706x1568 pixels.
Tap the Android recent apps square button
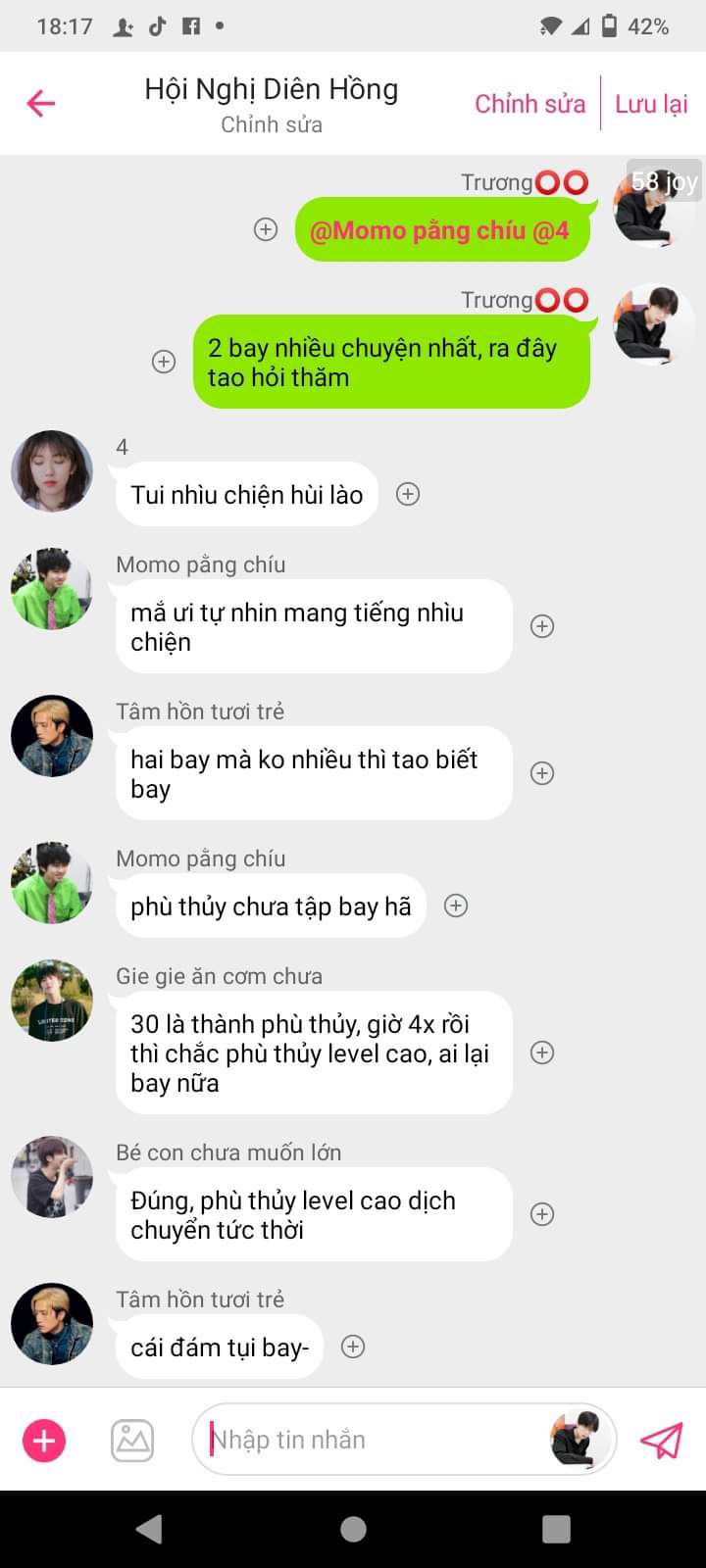[x=556, y=1529]
